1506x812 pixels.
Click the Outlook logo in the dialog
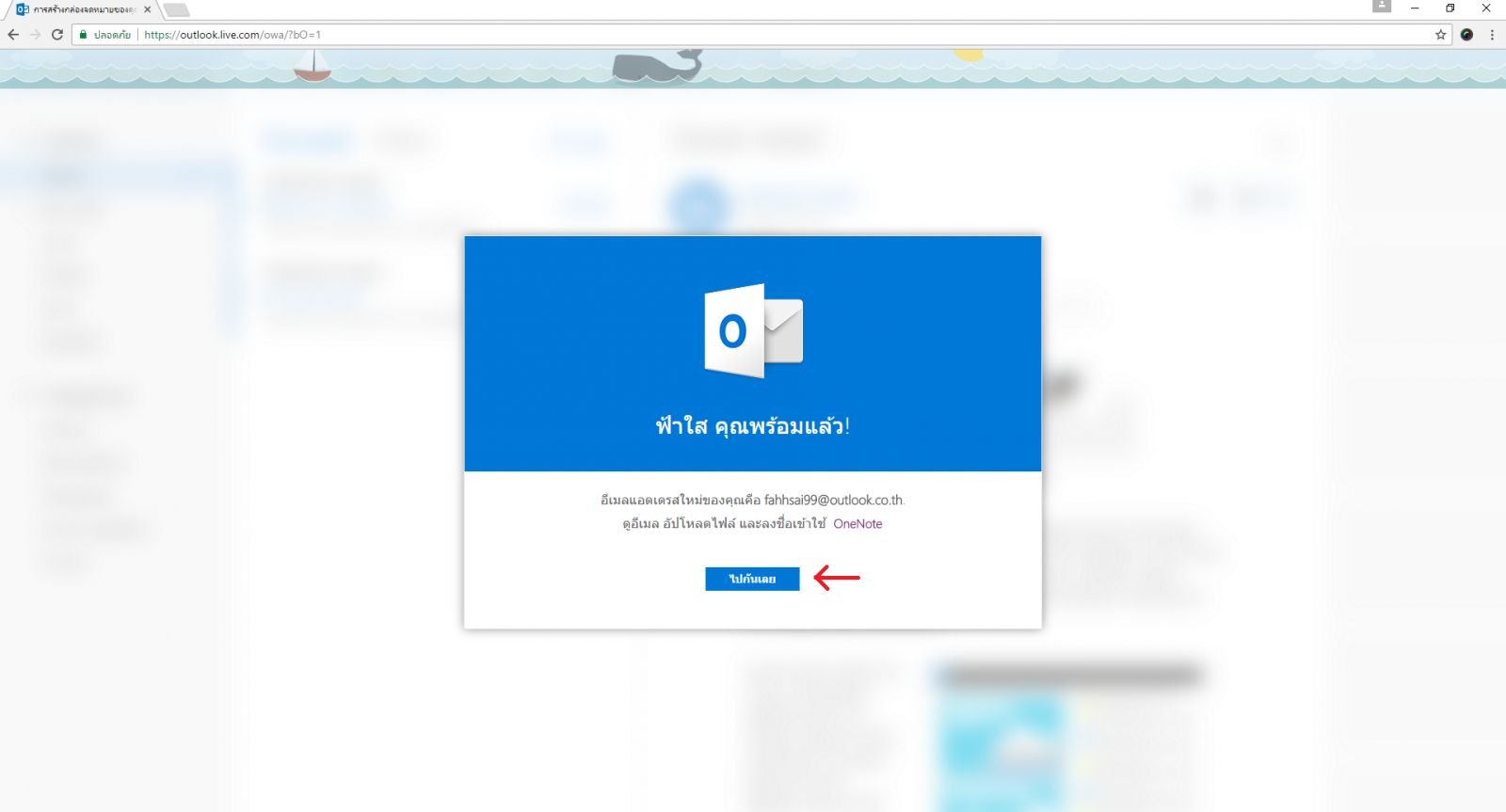click(x=754, y=331)
